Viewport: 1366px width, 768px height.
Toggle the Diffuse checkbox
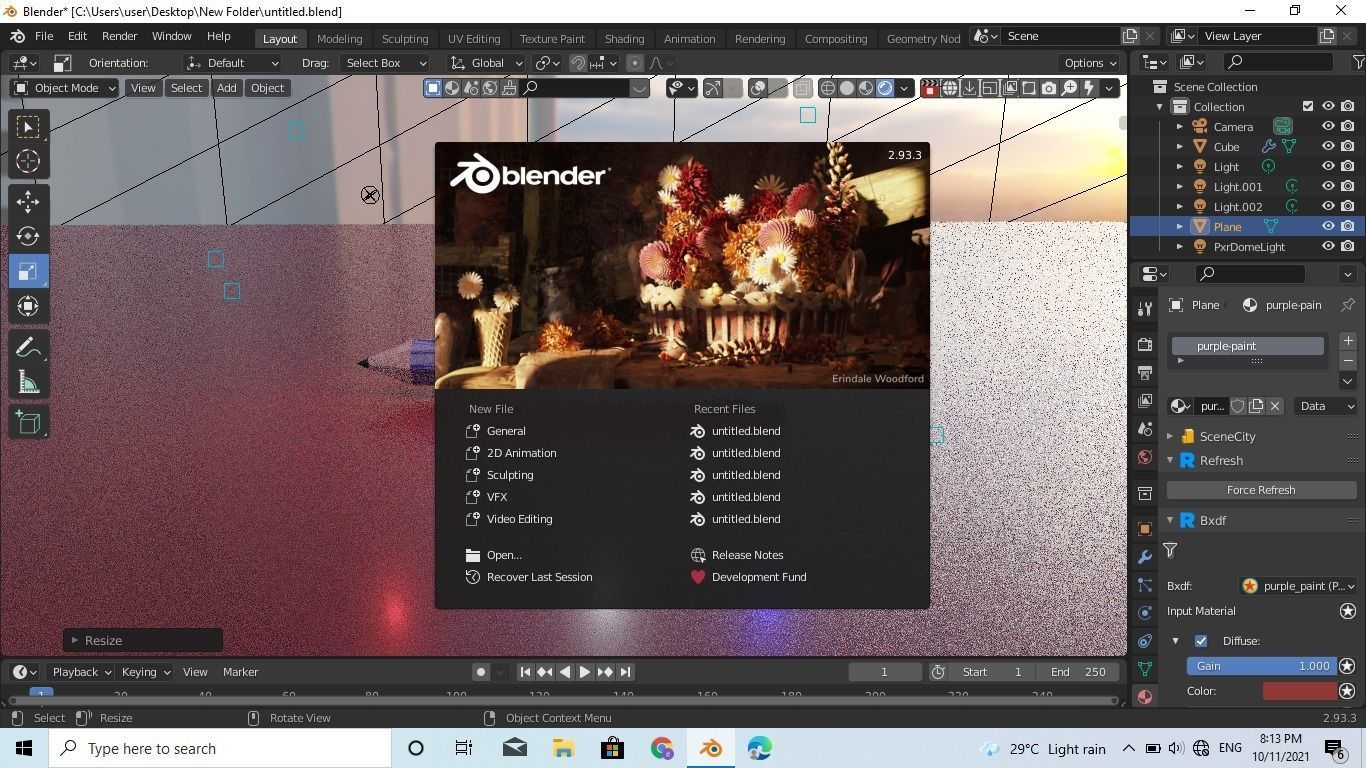[x=1201, y=641]
